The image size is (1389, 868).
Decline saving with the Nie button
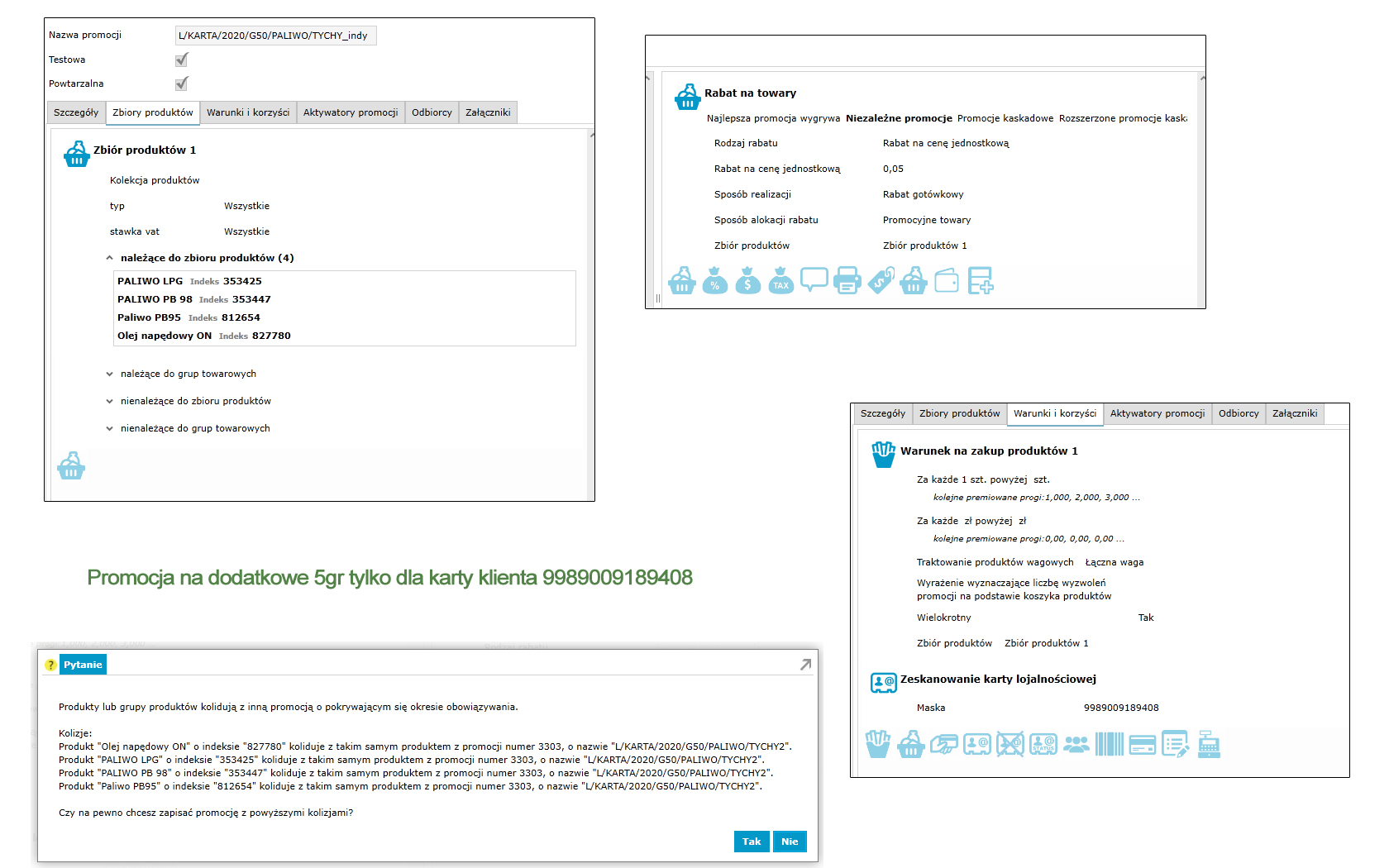(790, 842)
